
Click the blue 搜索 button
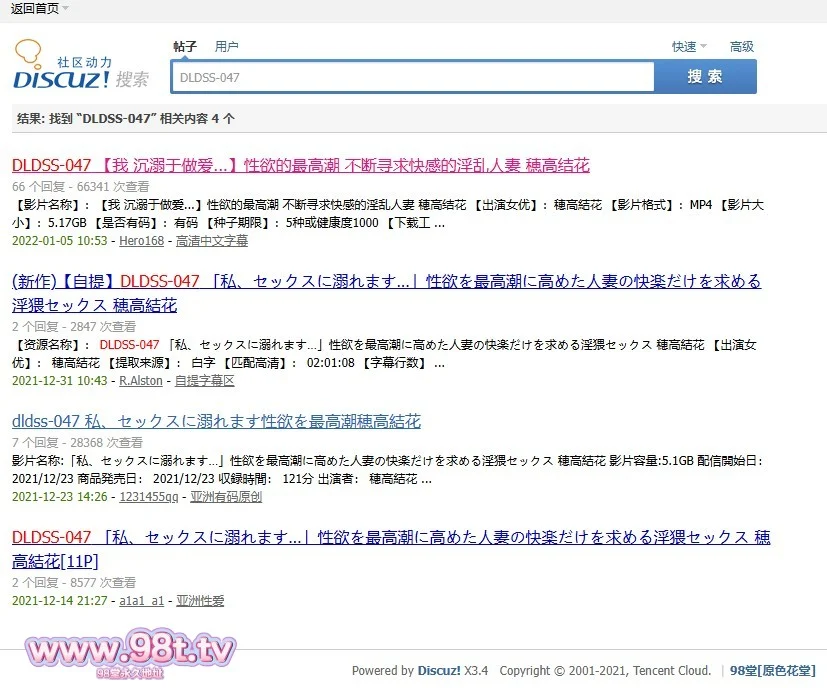click(705, 77)
